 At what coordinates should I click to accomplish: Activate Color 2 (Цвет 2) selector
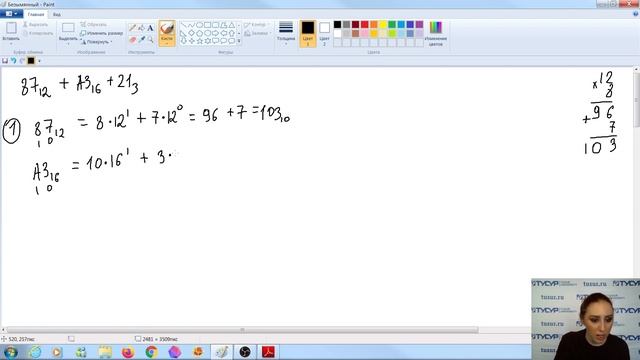[324, 33]
